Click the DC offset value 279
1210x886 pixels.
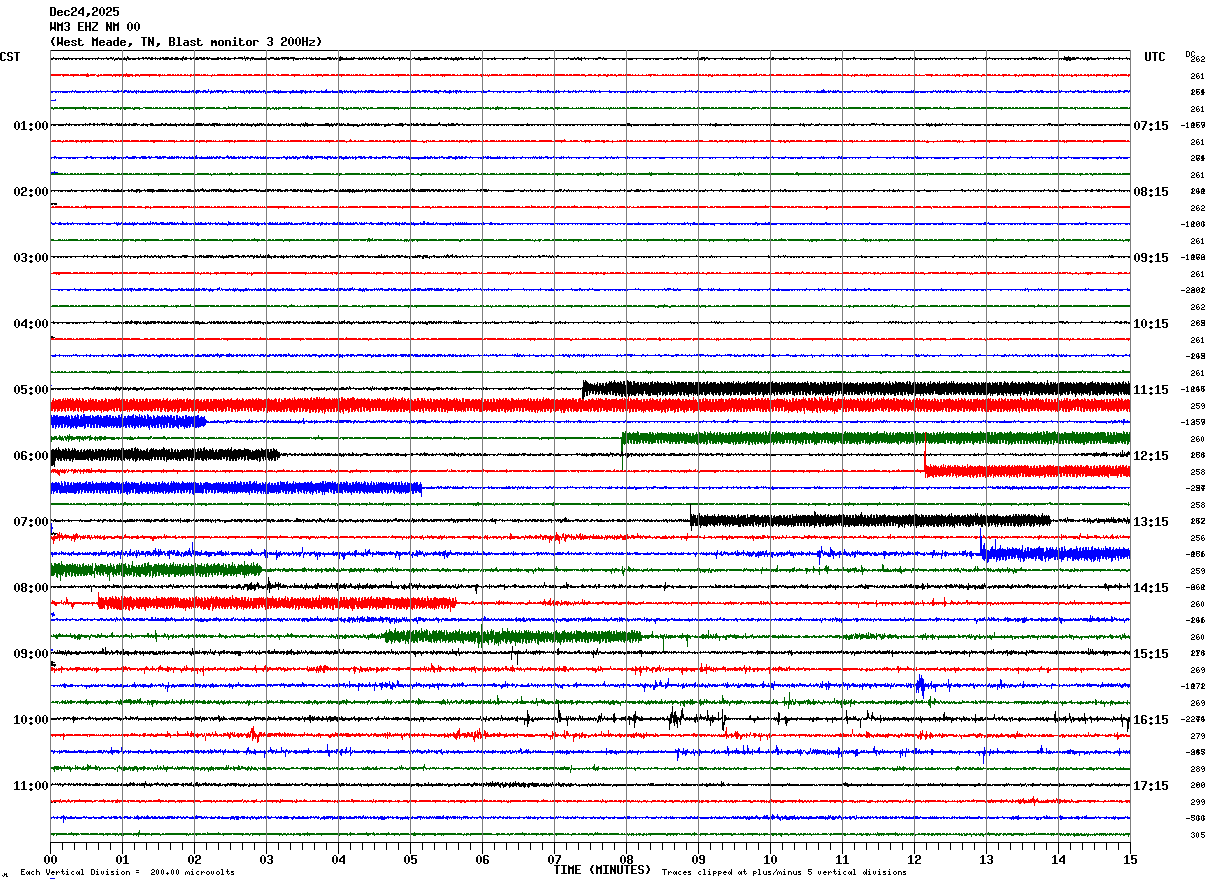[x=1197, y=736]
